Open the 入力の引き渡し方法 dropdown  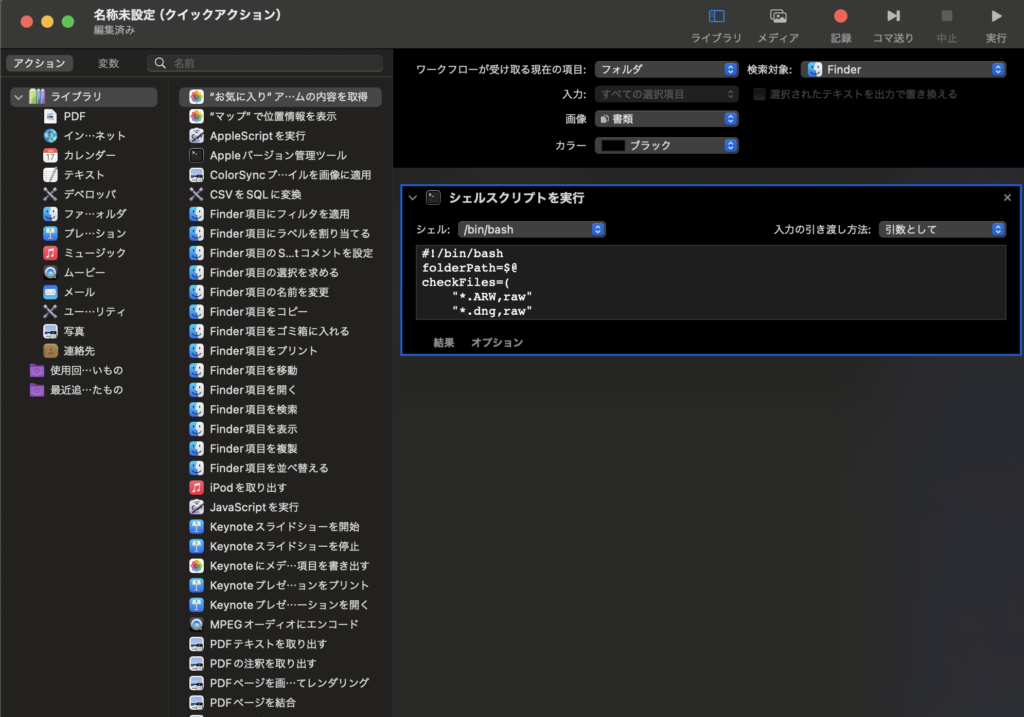(x=942, y=229)
